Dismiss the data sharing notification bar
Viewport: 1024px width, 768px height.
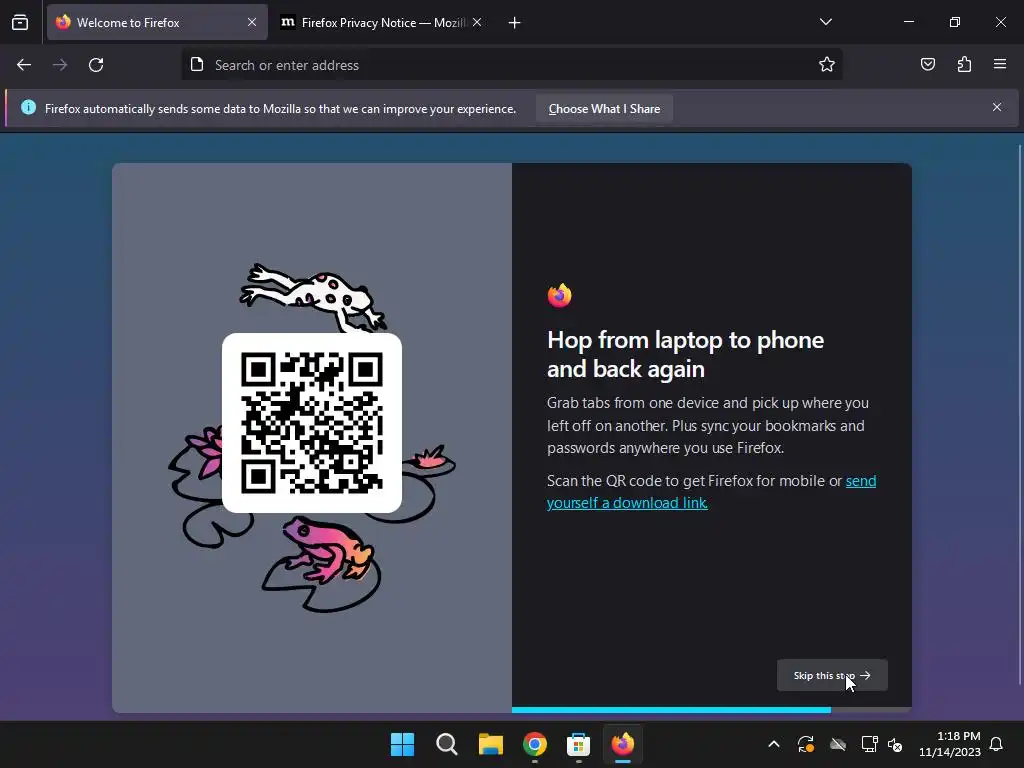(997, 107)
